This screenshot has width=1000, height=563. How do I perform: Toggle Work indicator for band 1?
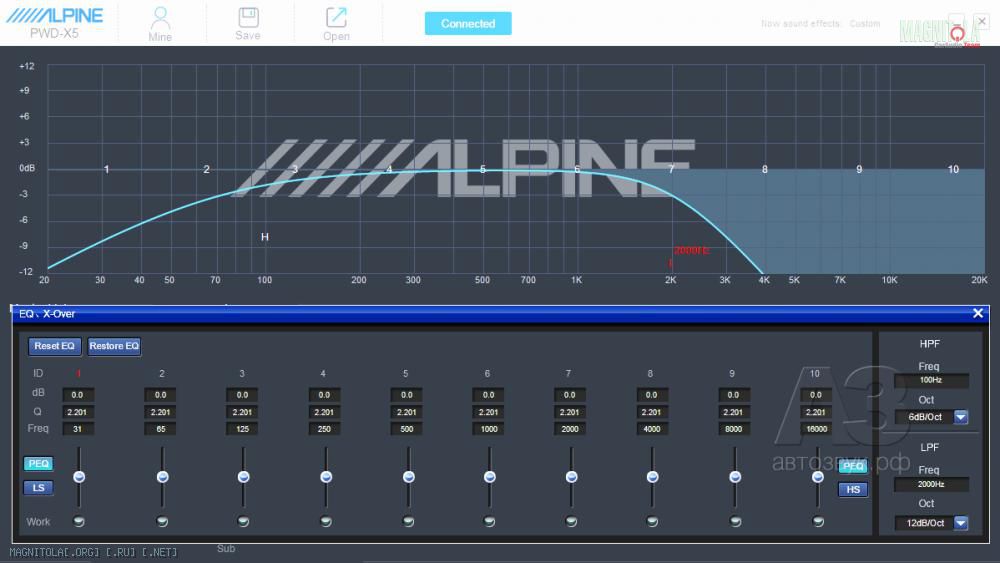[x=79, y=521]
